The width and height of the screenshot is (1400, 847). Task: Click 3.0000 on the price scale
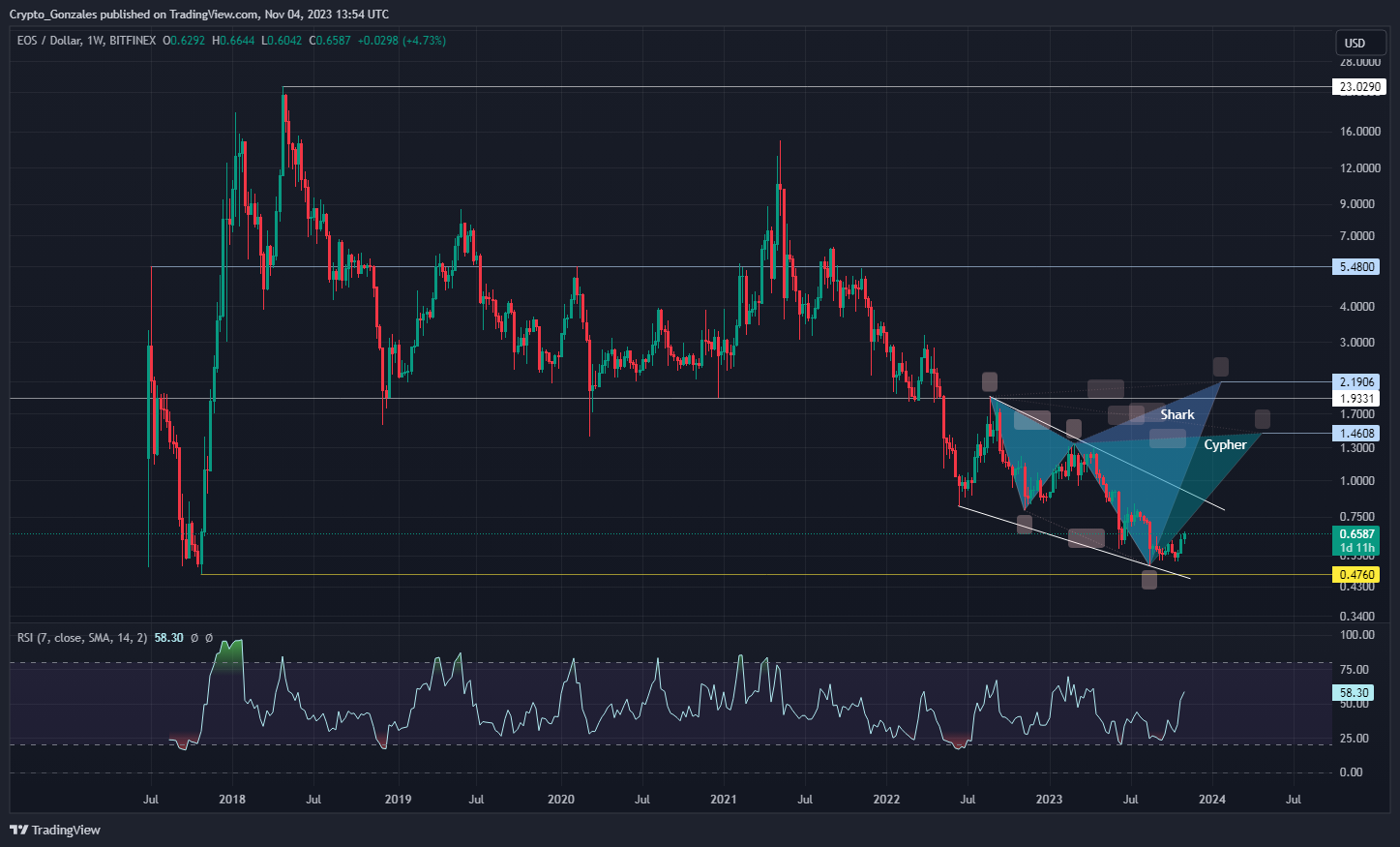[x=1357, y=343]
